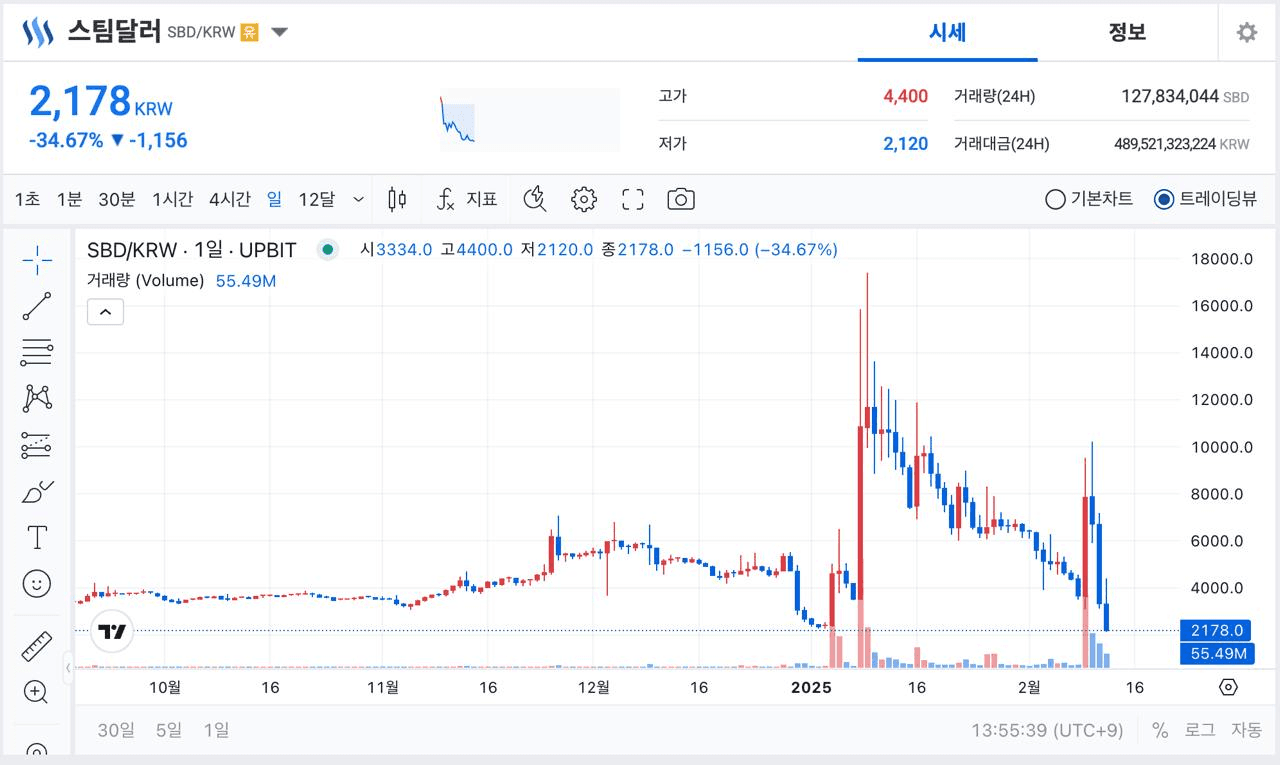Set date range to 1일
This screenshot has width=1280, height=765.
point(216,730)
